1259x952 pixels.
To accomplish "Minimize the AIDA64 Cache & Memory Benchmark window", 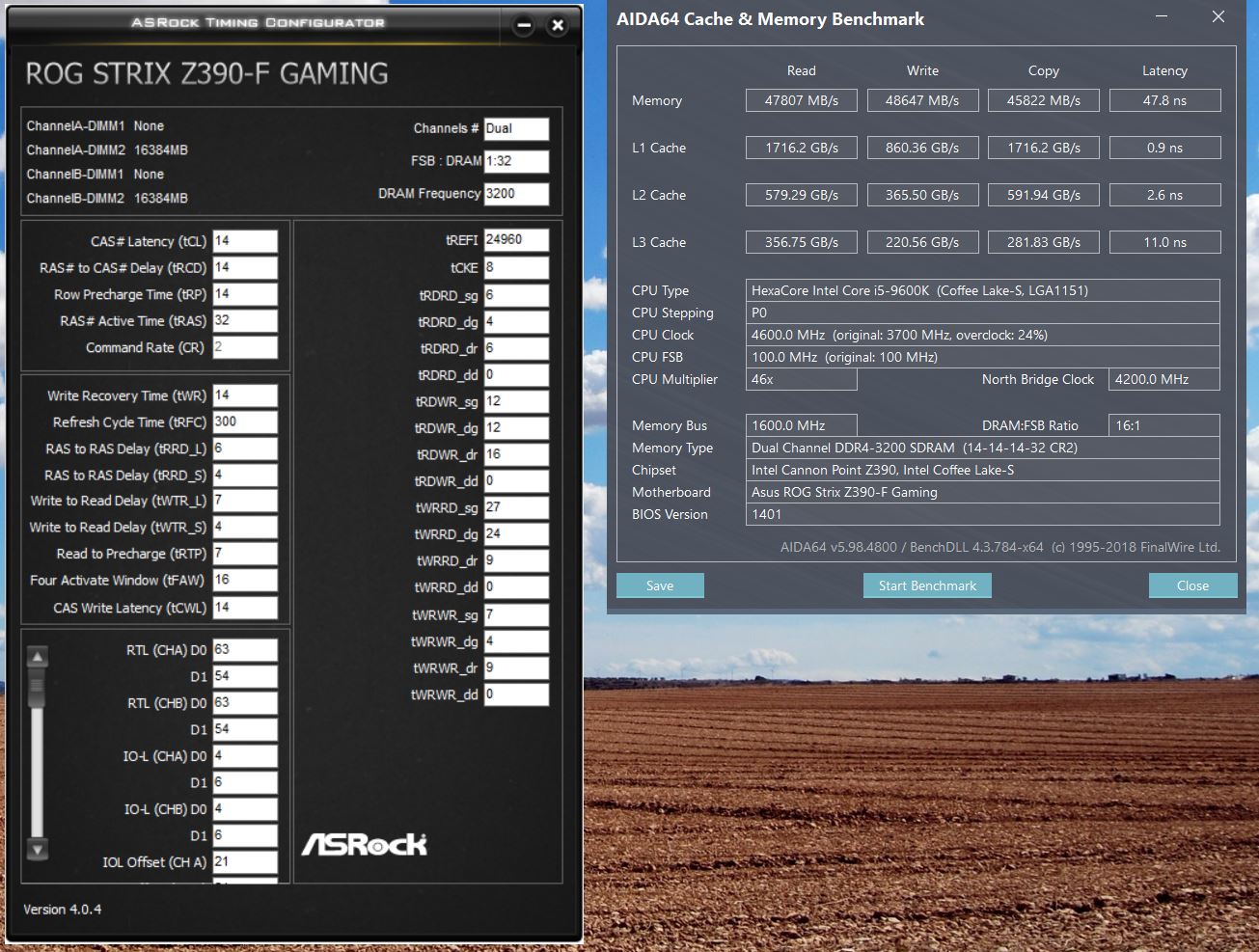I will click(x=1162, y=17).
